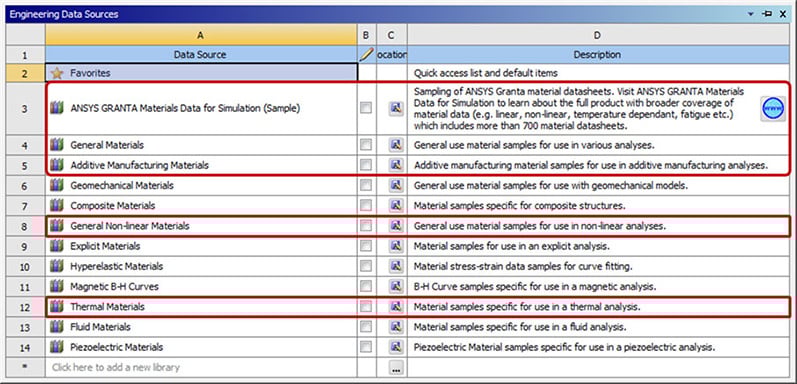This screenshot has width=797, height=384.
Task: Select the Favorites data source row
Action: [x=201, y=73]
